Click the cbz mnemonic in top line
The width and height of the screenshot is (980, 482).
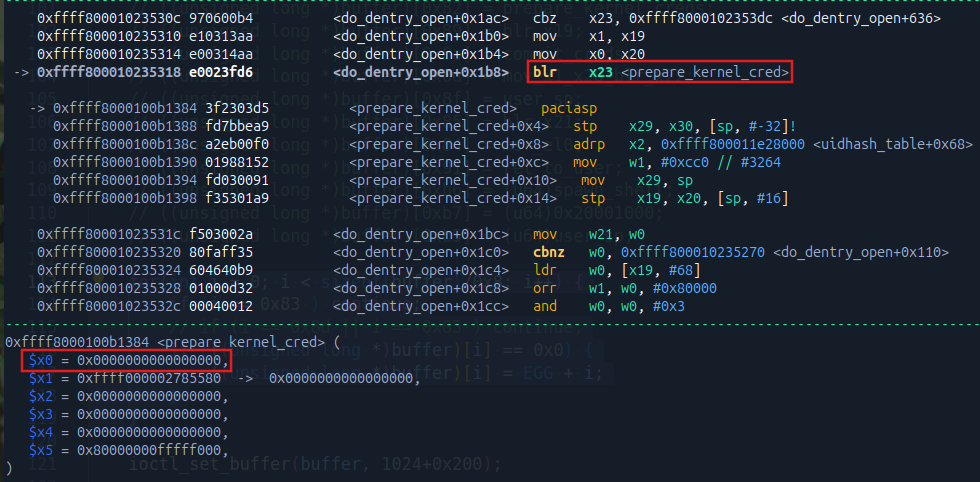pyautogui.click(x=546, y=18)
